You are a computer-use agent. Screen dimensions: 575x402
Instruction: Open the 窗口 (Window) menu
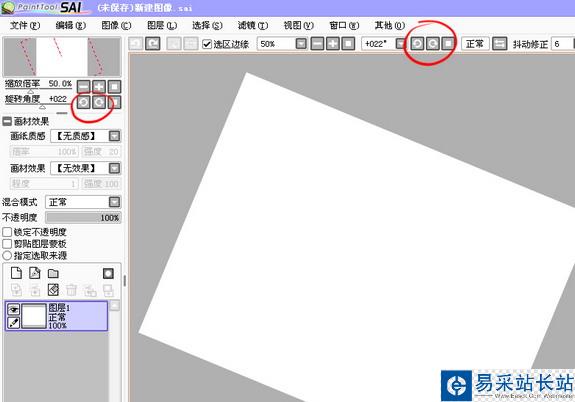tap(344, 25)
